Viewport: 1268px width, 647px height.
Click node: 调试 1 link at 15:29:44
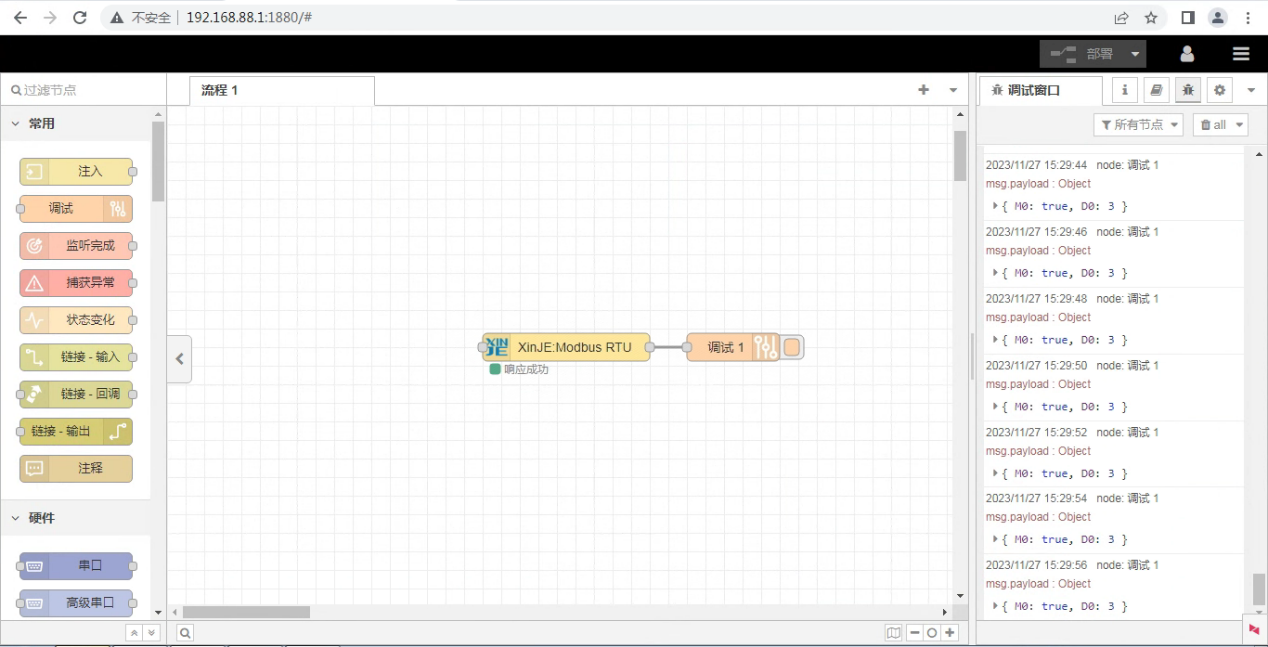(1128, 165)
